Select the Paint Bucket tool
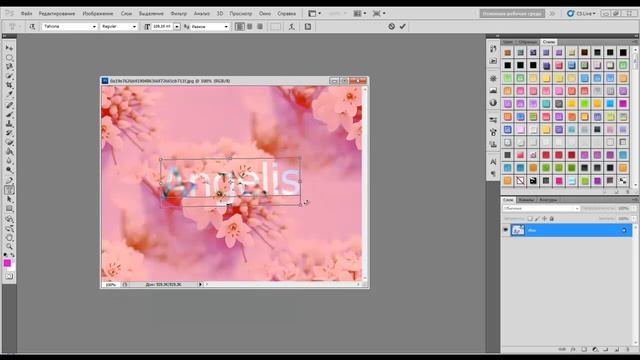Viewport: 640px width, 360px height. click(x=9, y=152)
